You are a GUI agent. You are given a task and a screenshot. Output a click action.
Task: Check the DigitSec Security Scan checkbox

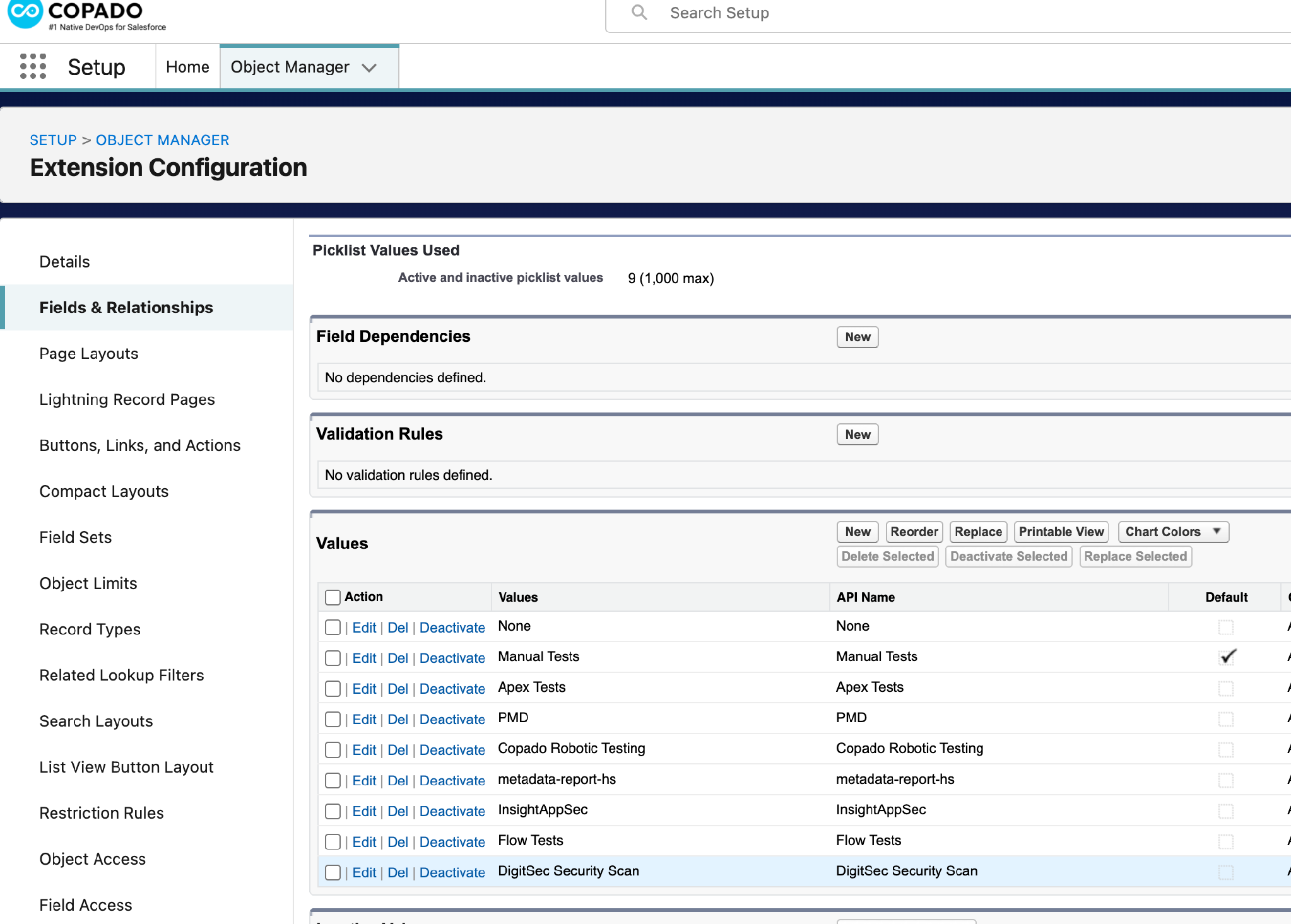tap(333, 872)
